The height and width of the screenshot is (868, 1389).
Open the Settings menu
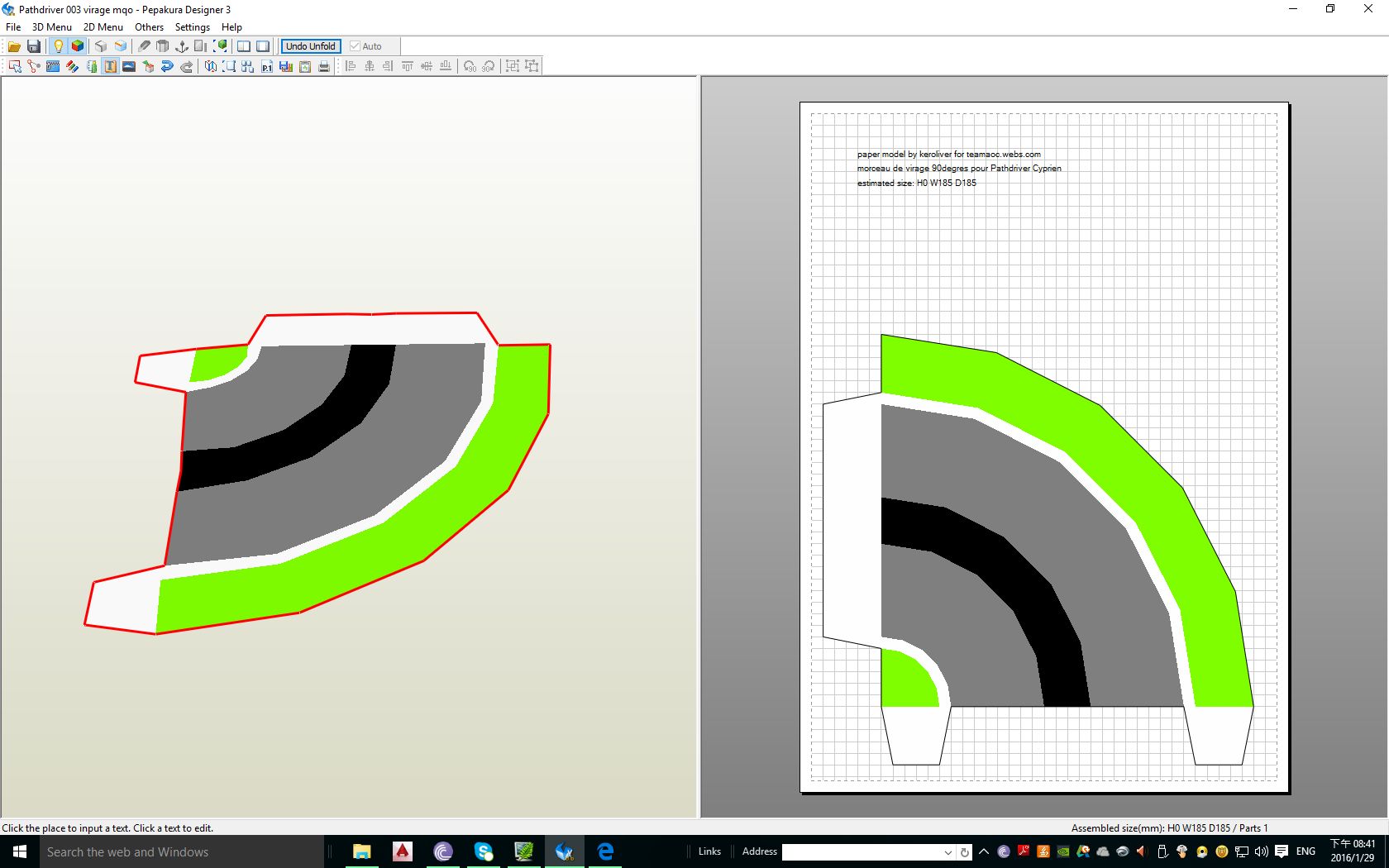pos(192,26)
